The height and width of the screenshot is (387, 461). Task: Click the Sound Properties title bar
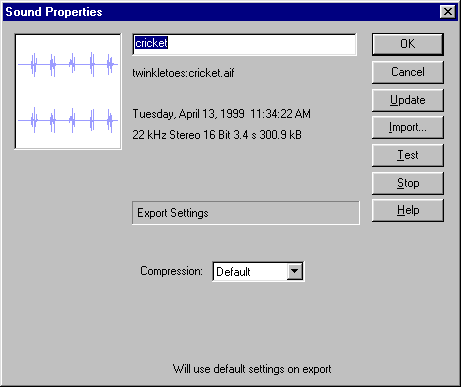click(220, 12)
